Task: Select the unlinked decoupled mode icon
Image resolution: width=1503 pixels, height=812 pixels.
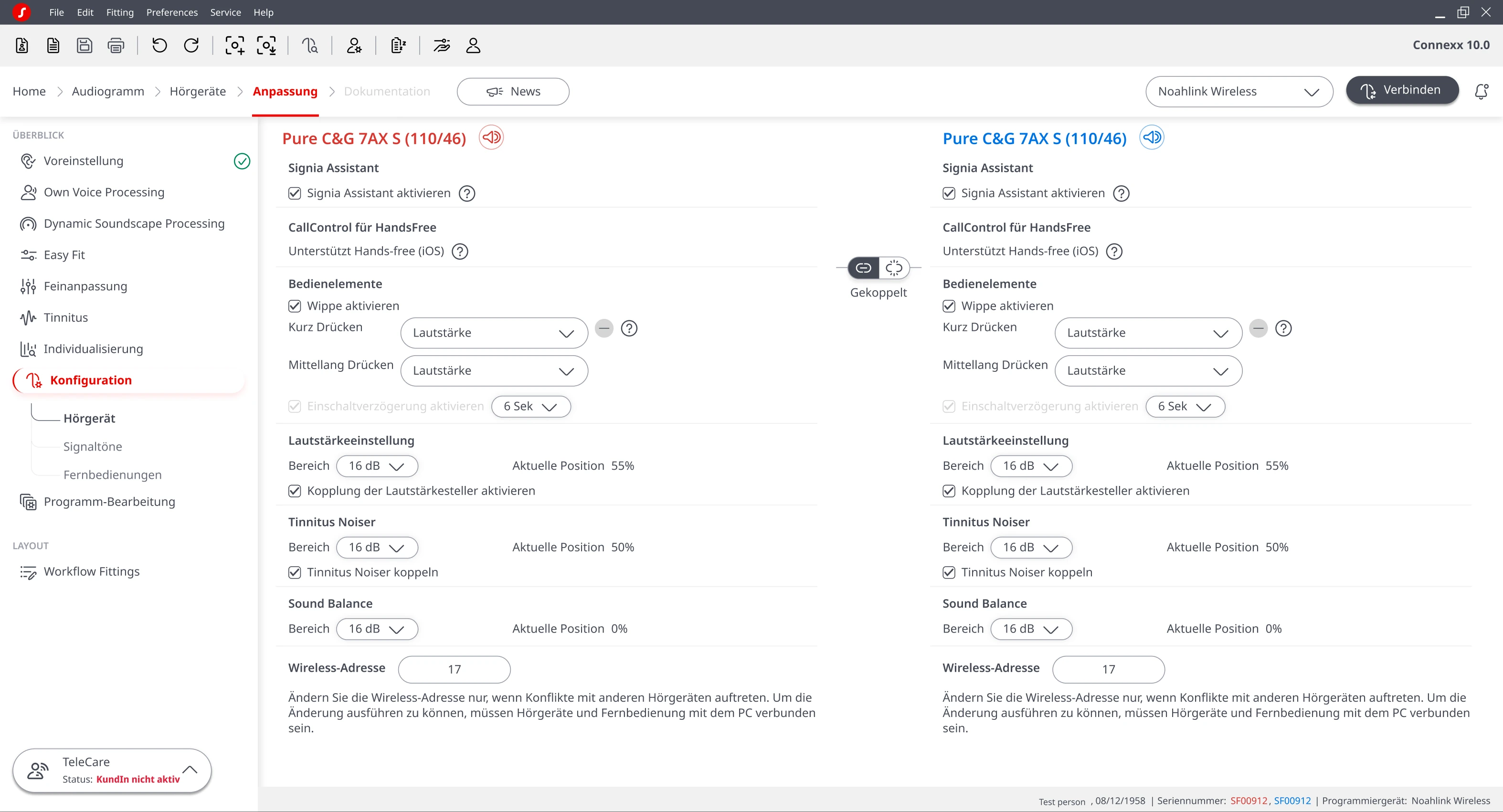Action: (894, 268)
